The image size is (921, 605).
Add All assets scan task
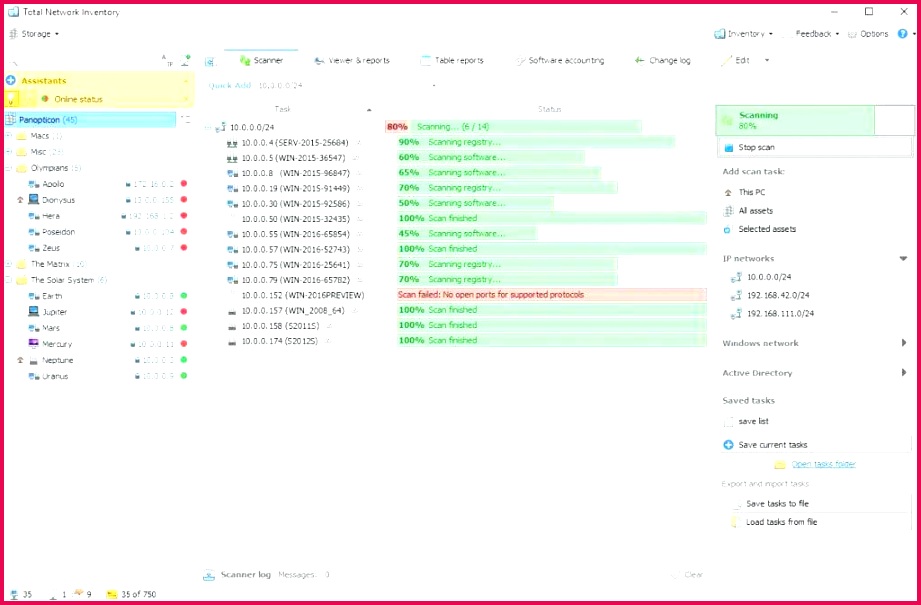(748, 210)
